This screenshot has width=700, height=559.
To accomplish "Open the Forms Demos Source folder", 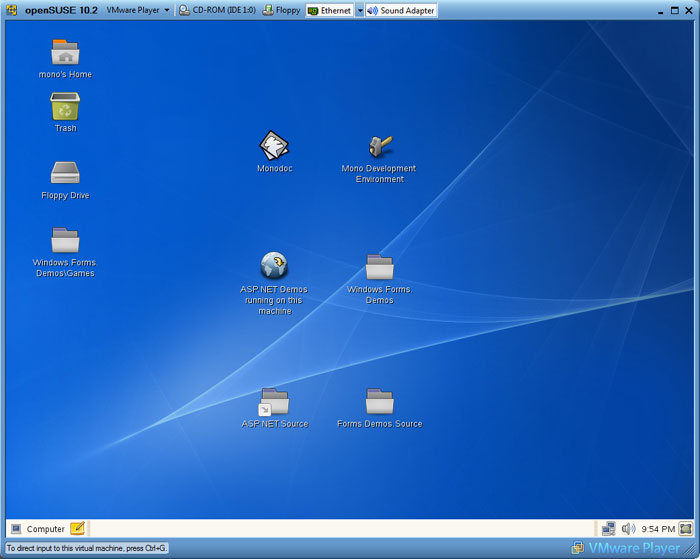I will click(x=379, y=402).
